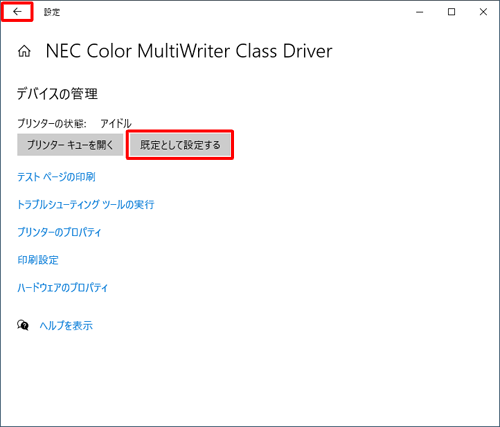The width and height of the screenshot is (500, 427).
Task: Open the printer queue button
Action: click(x=70, y=145)
